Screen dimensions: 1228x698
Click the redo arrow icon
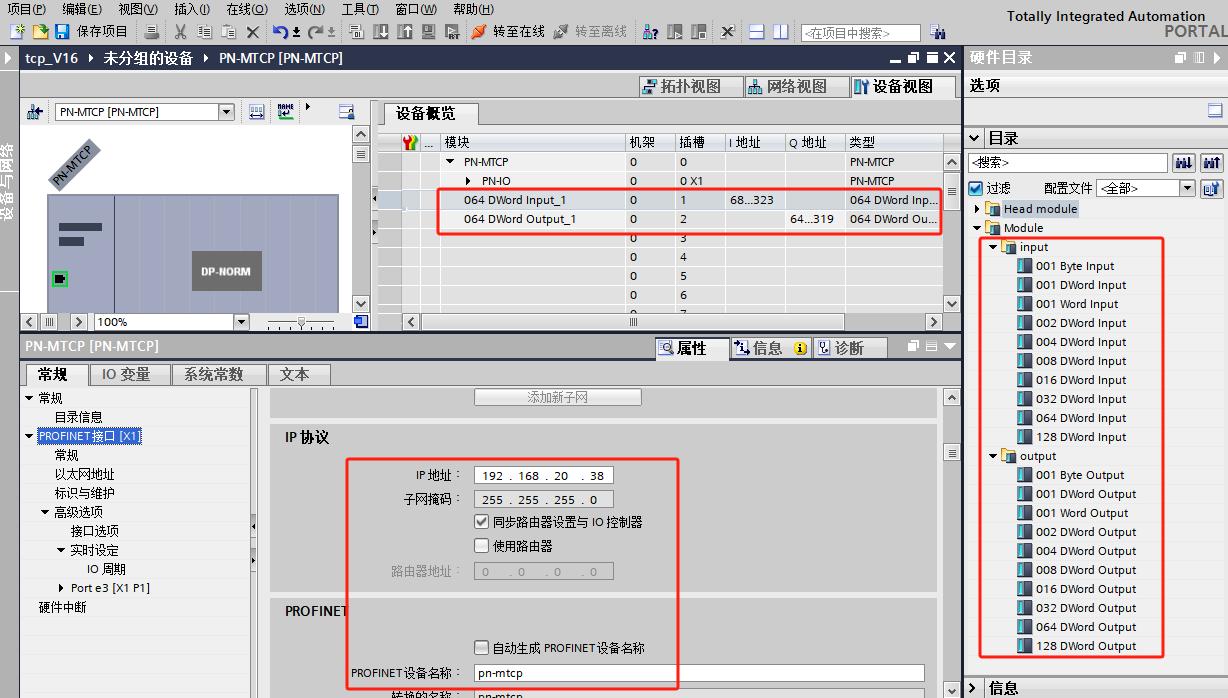tap(315, 32)
